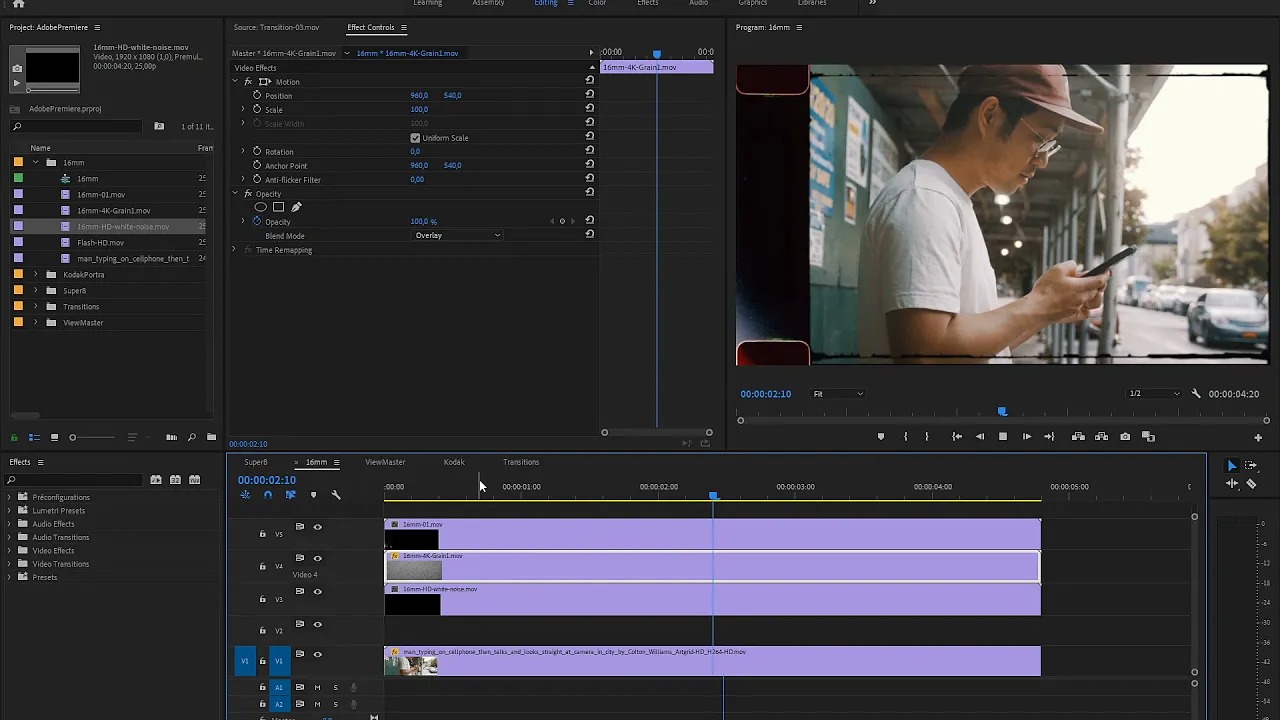This screenshot has width=1280, height=720.
Task: Go to Out point in Program monitor
Action: [x=1049, y=437]
